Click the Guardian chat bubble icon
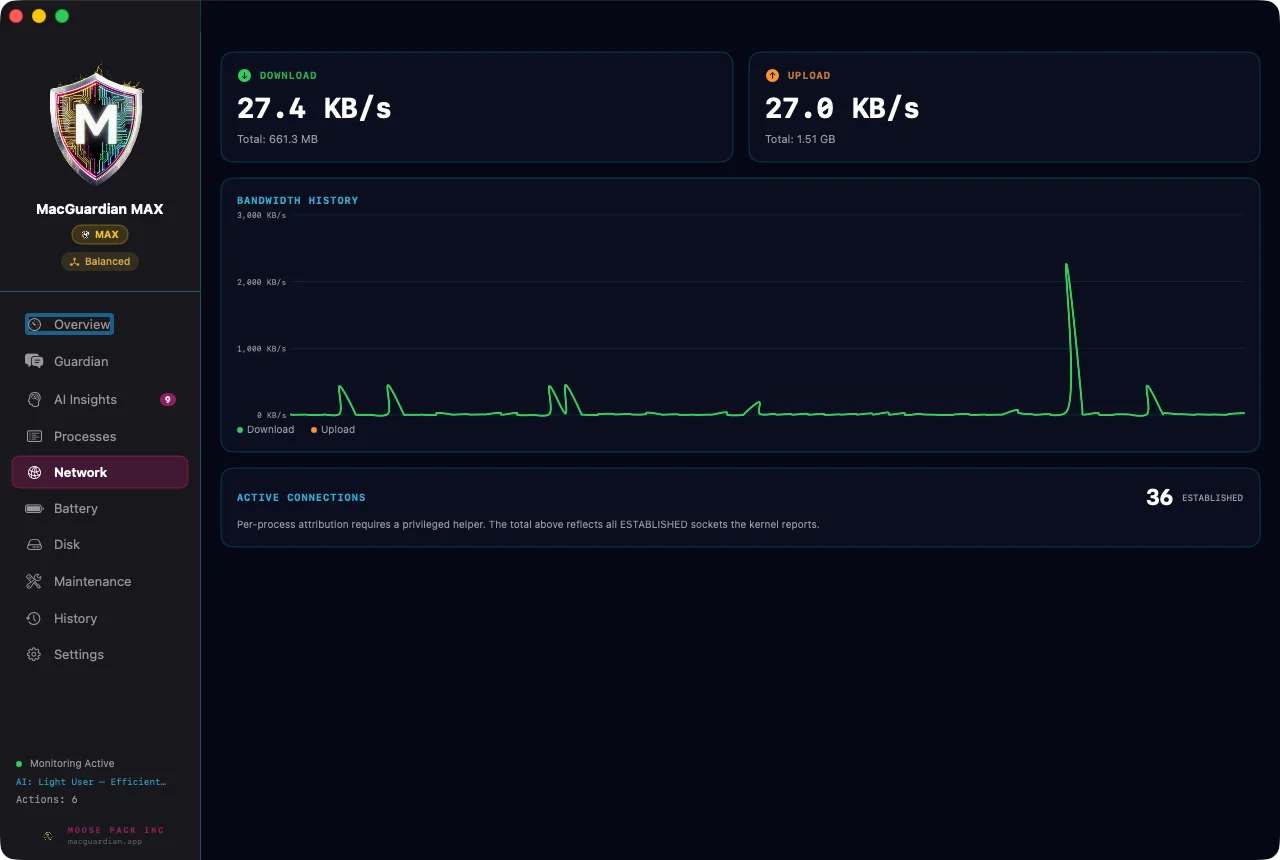Screen dimensions: 1280x860 34,361
